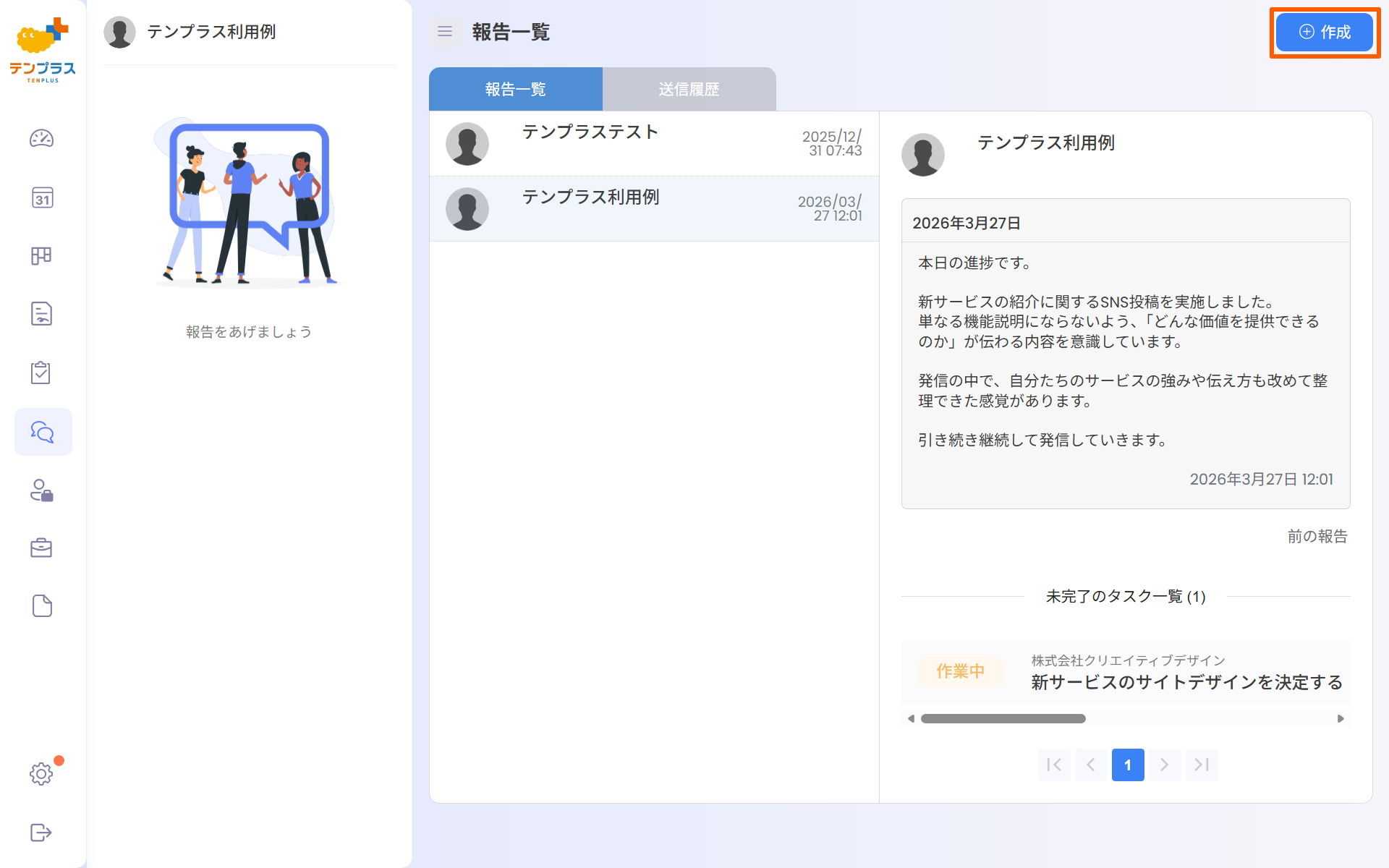Click the line 本日の進捗です。

975,263
